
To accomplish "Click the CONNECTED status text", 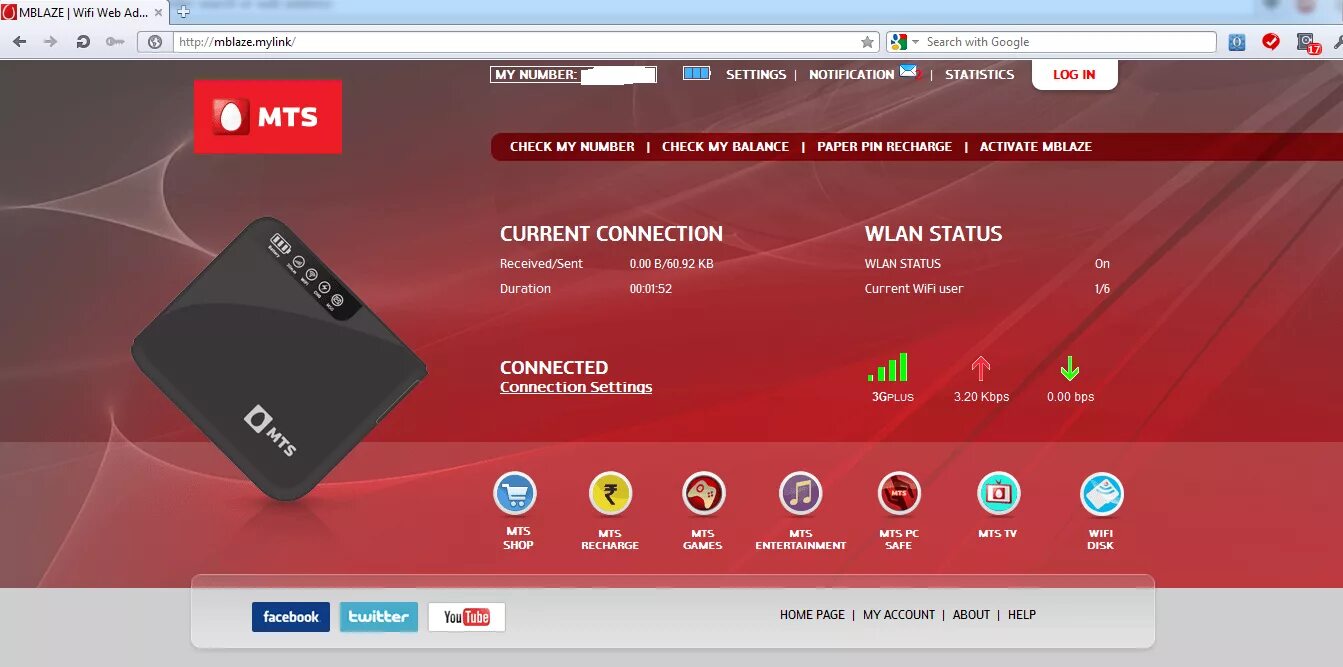I will tap(554, 368).
